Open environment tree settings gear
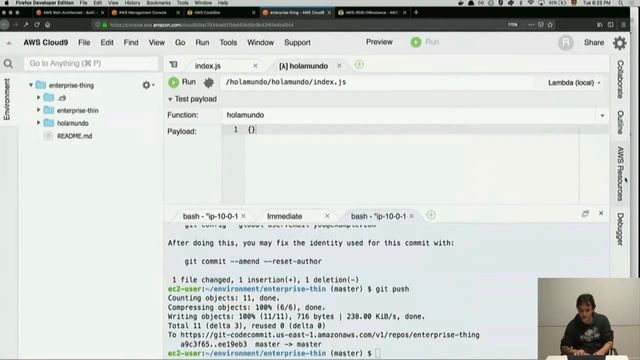The height and width of the screenshot is (360, 640). coord(148,85)
